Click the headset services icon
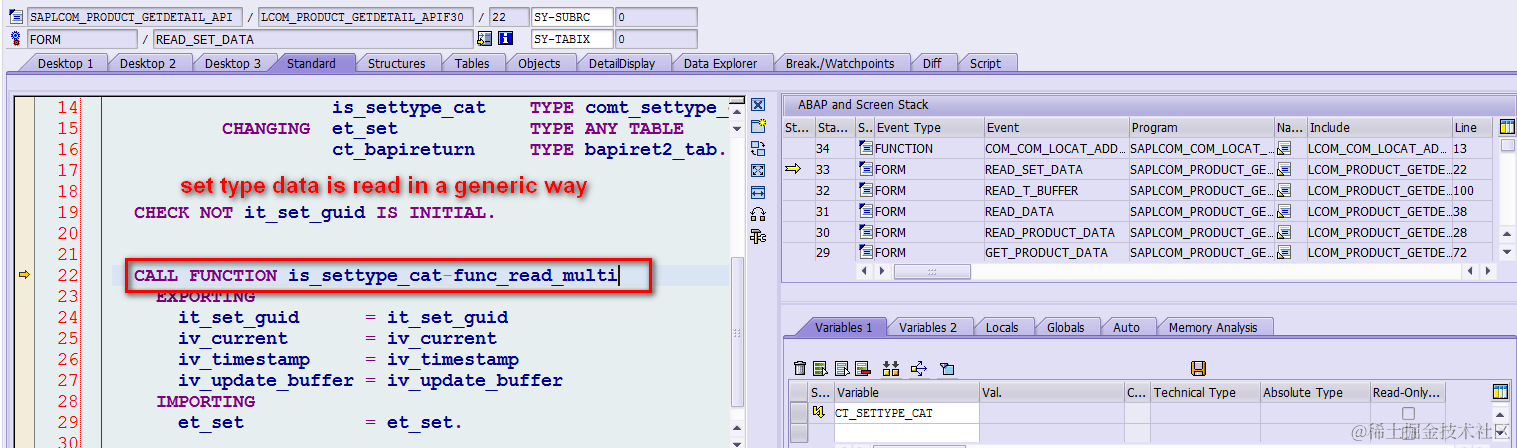 (x=758, y=214)
